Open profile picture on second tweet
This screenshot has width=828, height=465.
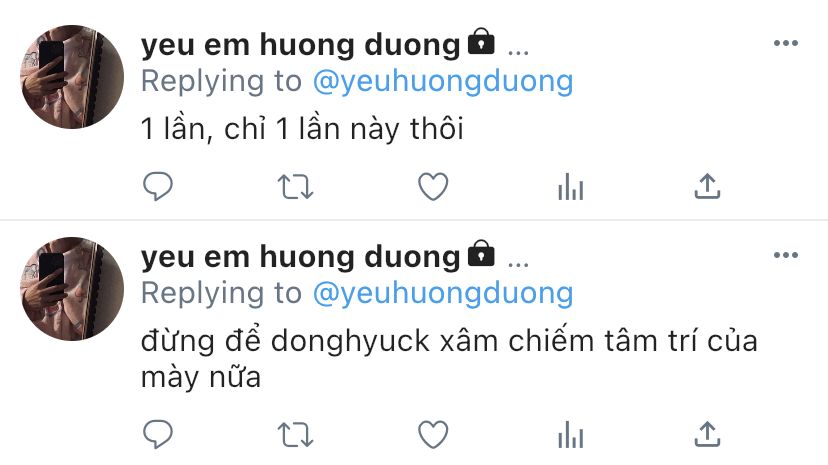click(x=72, y=289)
